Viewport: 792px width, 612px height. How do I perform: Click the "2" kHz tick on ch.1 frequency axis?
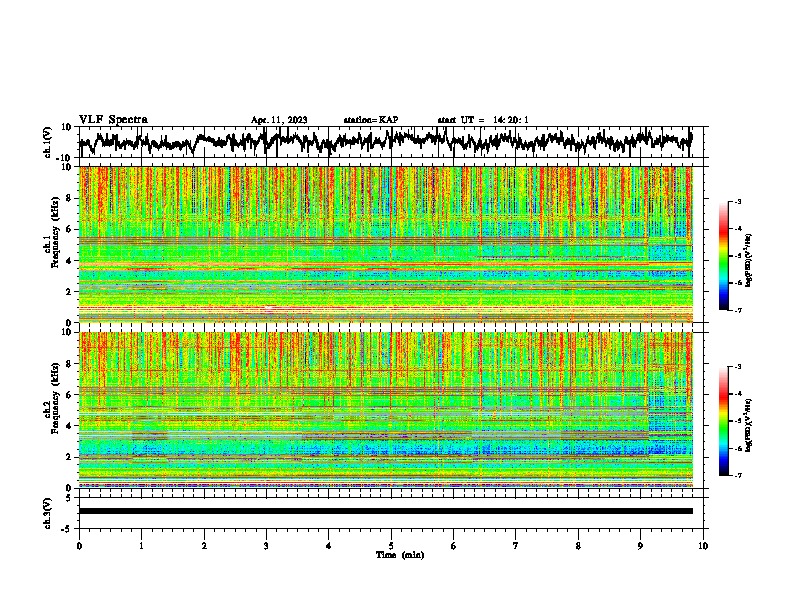click(x=69, y=292)
